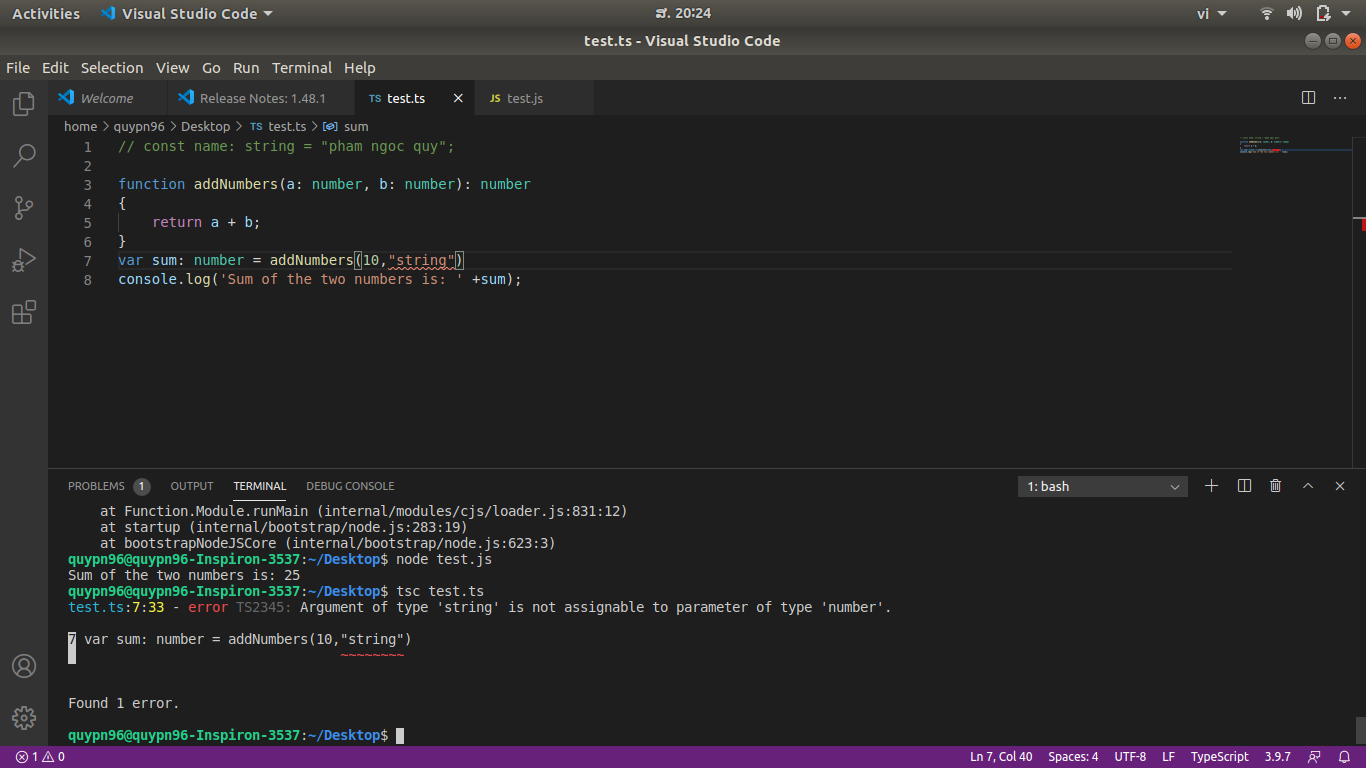This screenshot has height=768, width=1366.
Task: Click the terminal scrollbar thumb
Action: click(1360, 729)
